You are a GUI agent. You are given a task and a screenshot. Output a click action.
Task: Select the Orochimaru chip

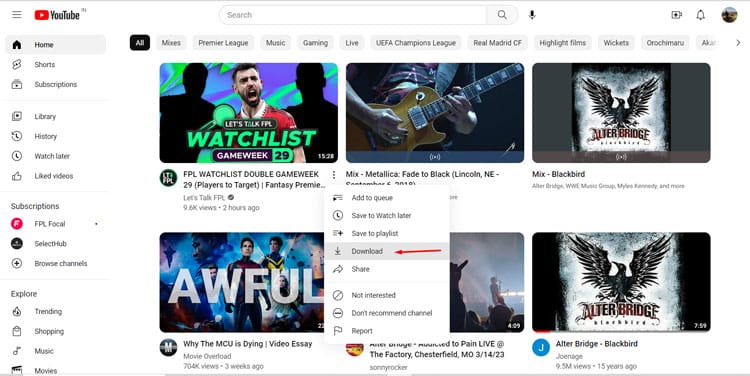pyautogui.click(x=665, y=43)
